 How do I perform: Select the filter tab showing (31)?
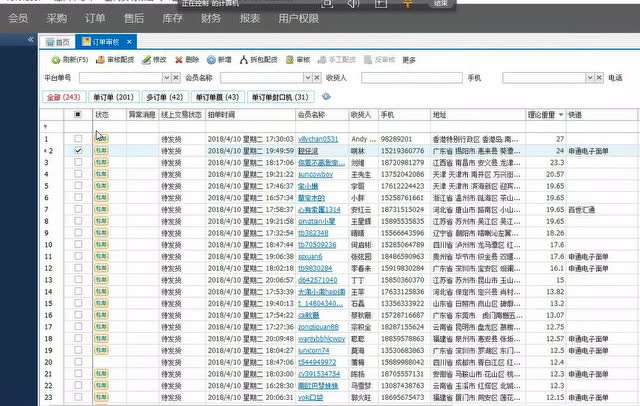pyautogui.click(x=280, y=97)
